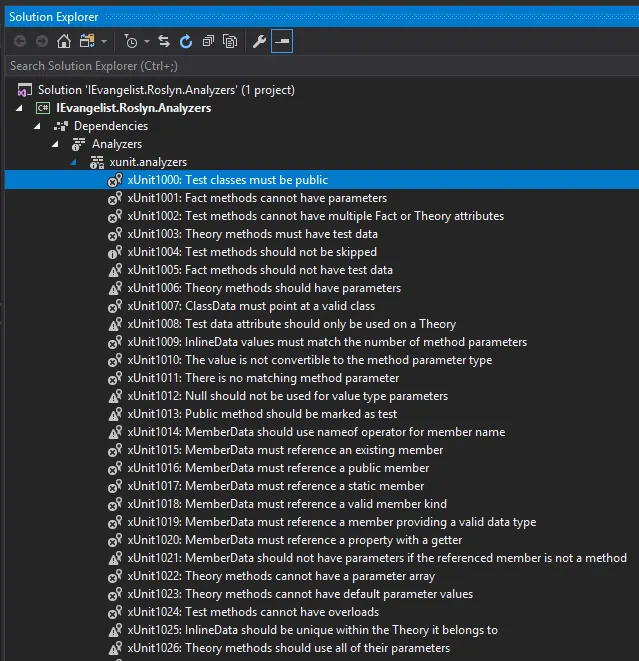Viewport: 639px width, 661px height.
Task: Click the Collapse All toolbar icon
Action: tap(208, 41)
